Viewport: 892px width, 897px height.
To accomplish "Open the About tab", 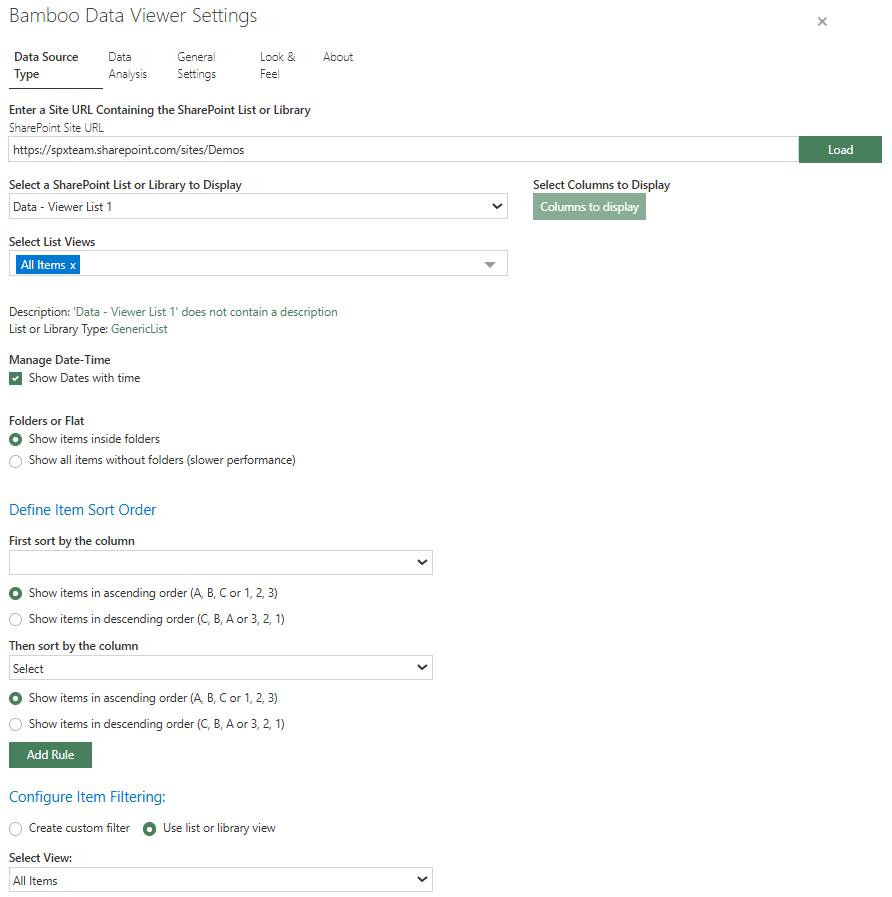I will [338, 57].
